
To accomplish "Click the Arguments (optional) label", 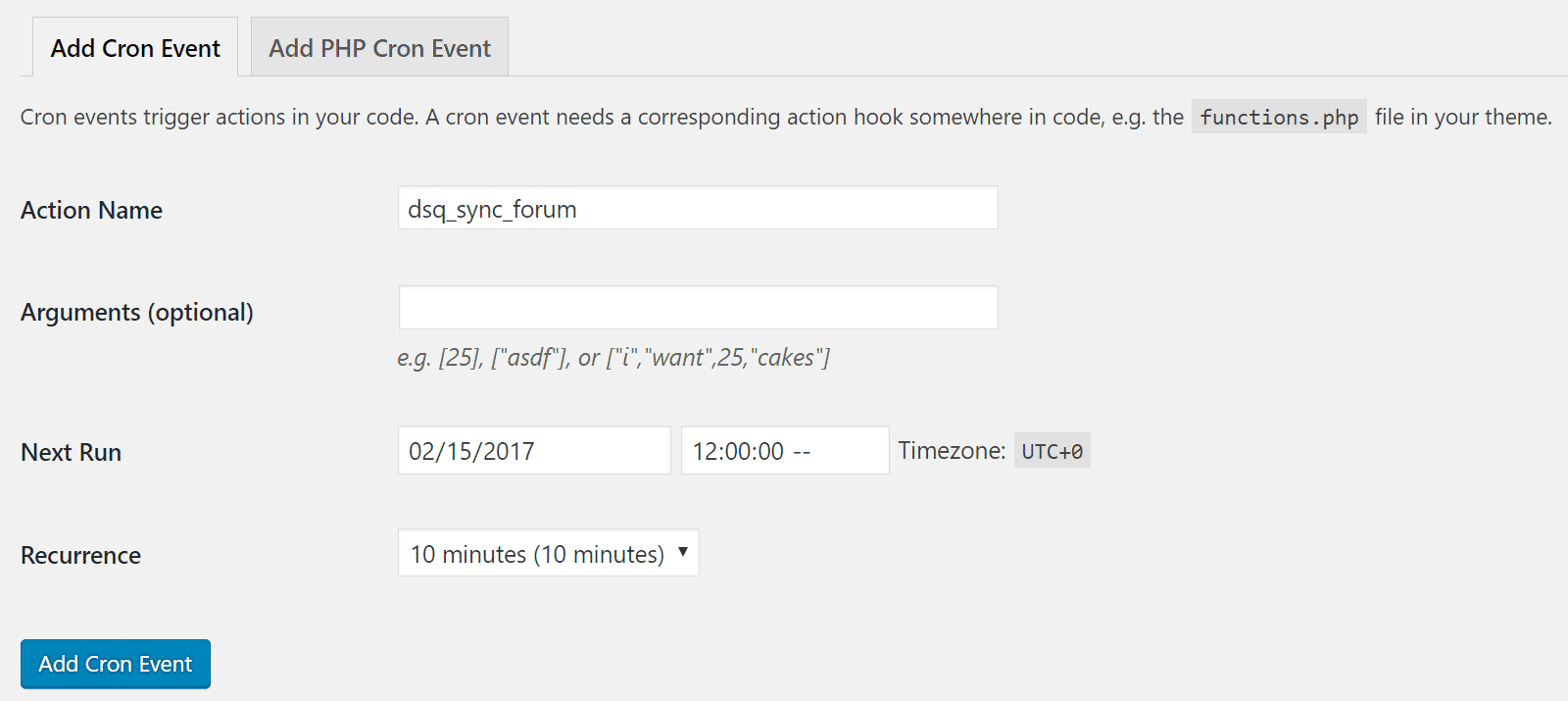I will (136, 312).
